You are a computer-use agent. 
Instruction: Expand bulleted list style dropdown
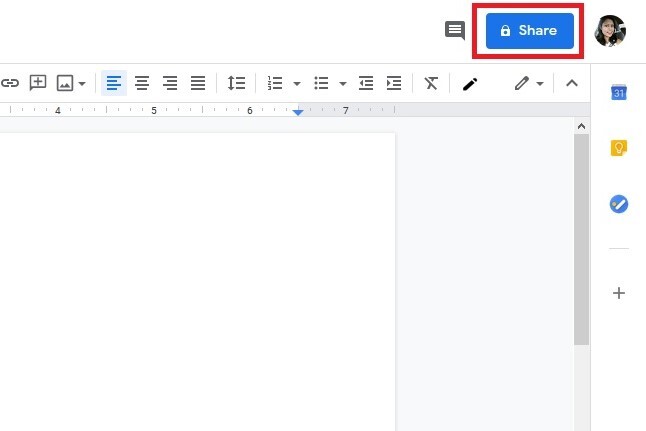pyautogui.click(x=343, y=84)
